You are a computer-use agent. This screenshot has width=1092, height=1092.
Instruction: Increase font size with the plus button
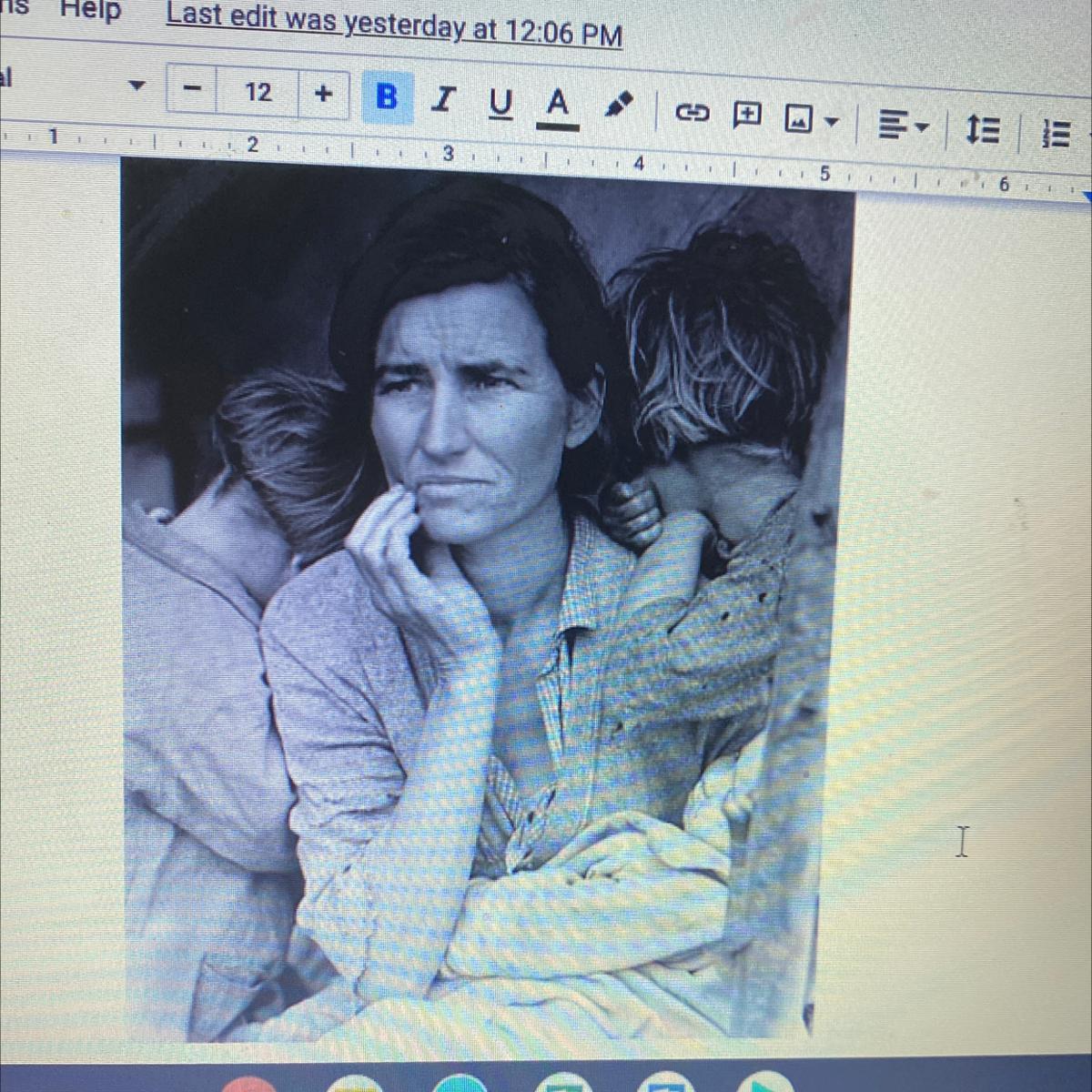[323, 94]
